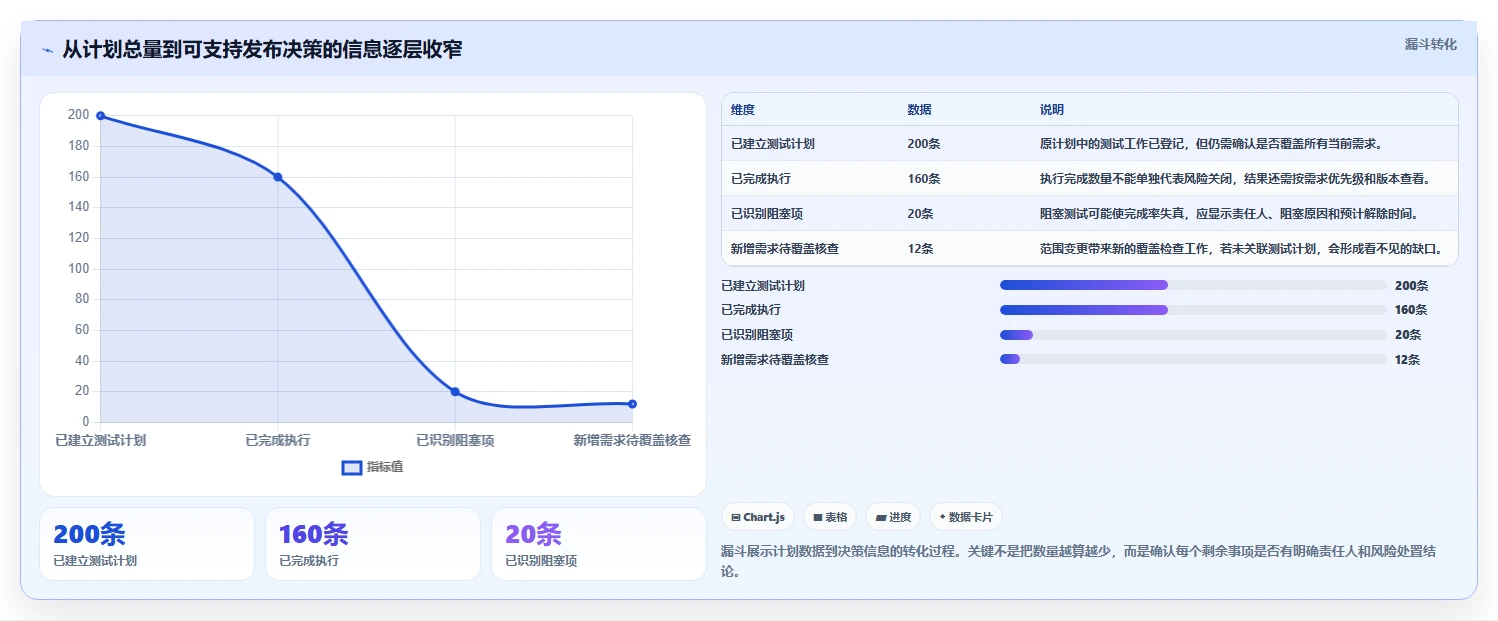The width and height of the screenshot is (1498, 621).
Task: Click the y-axis value 200
Action: pyautogui.click(x=78, y=115)
